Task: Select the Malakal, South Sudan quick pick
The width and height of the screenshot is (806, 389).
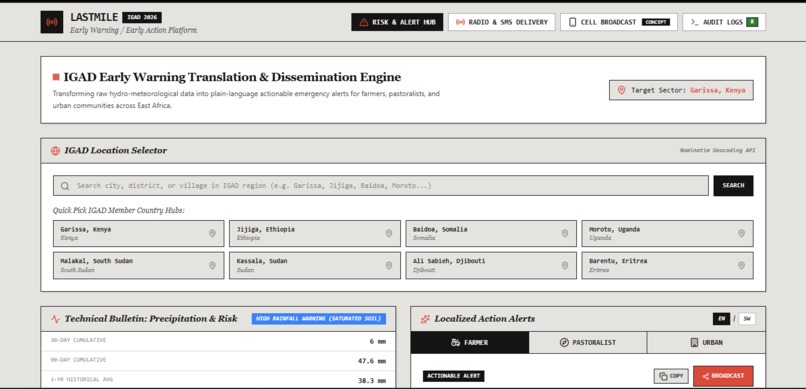Action: (x=138, y=265)
